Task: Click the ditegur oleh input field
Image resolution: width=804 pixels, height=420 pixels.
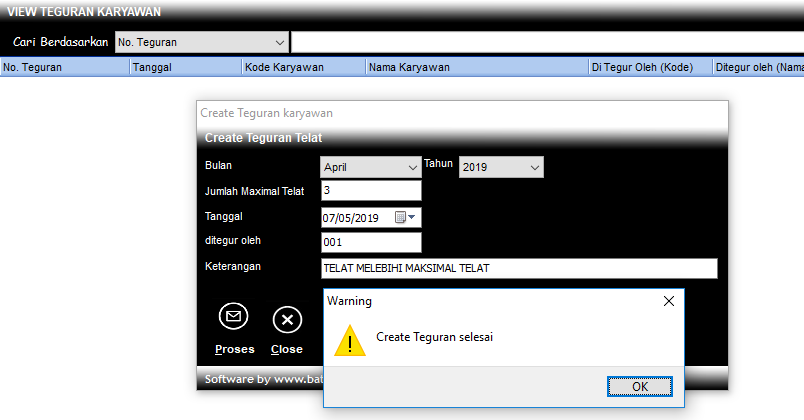Action: (x=371, y=242)
